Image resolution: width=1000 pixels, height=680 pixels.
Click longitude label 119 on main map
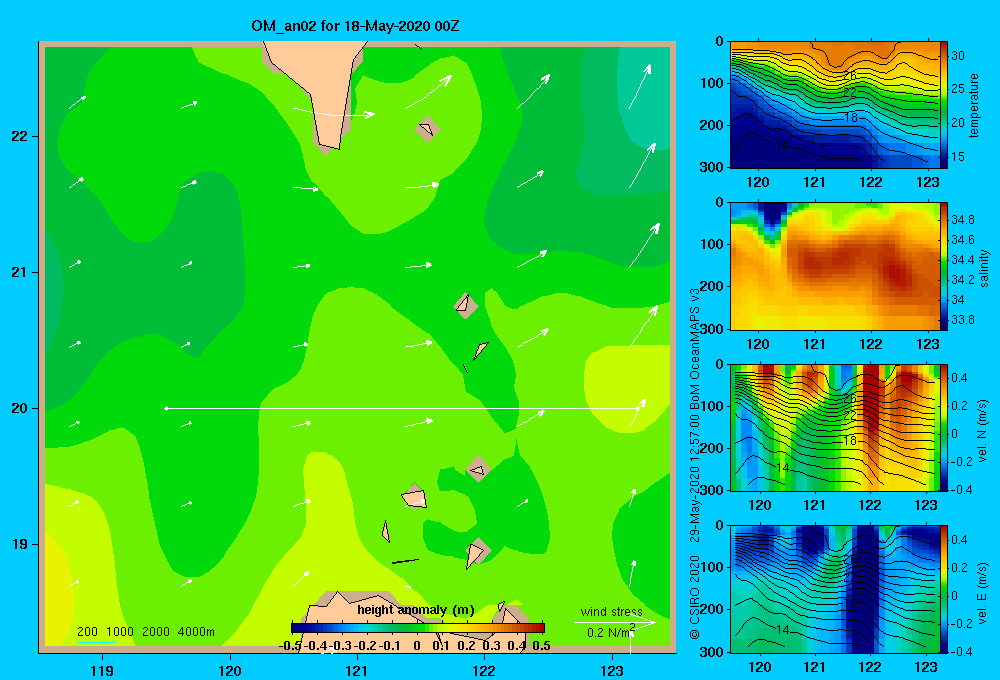(x=102, y=670)
